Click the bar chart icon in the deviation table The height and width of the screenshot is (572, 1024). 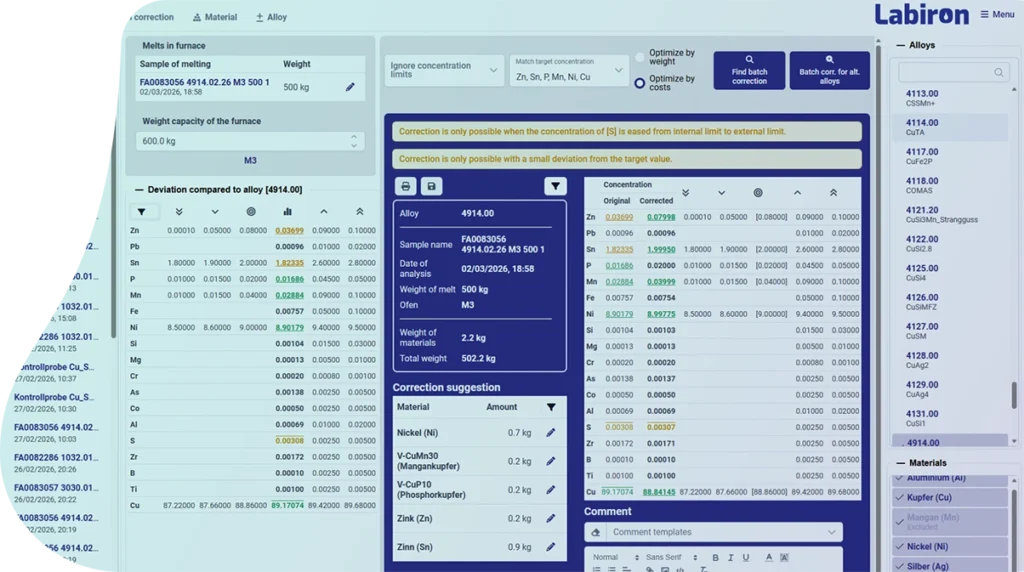pyautogui.click(x=287, y=212)
